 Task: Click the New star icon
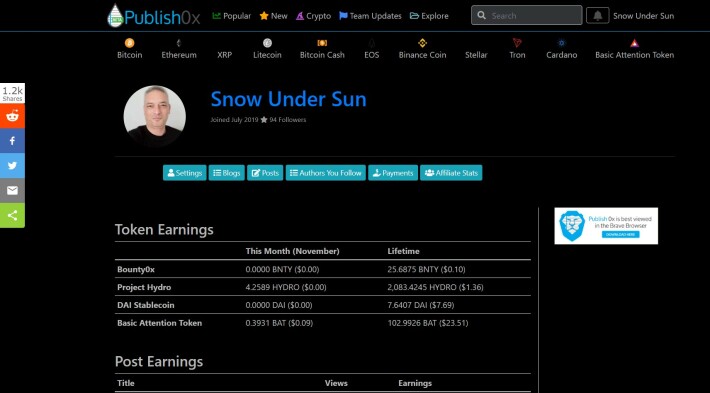pos(264,16)
